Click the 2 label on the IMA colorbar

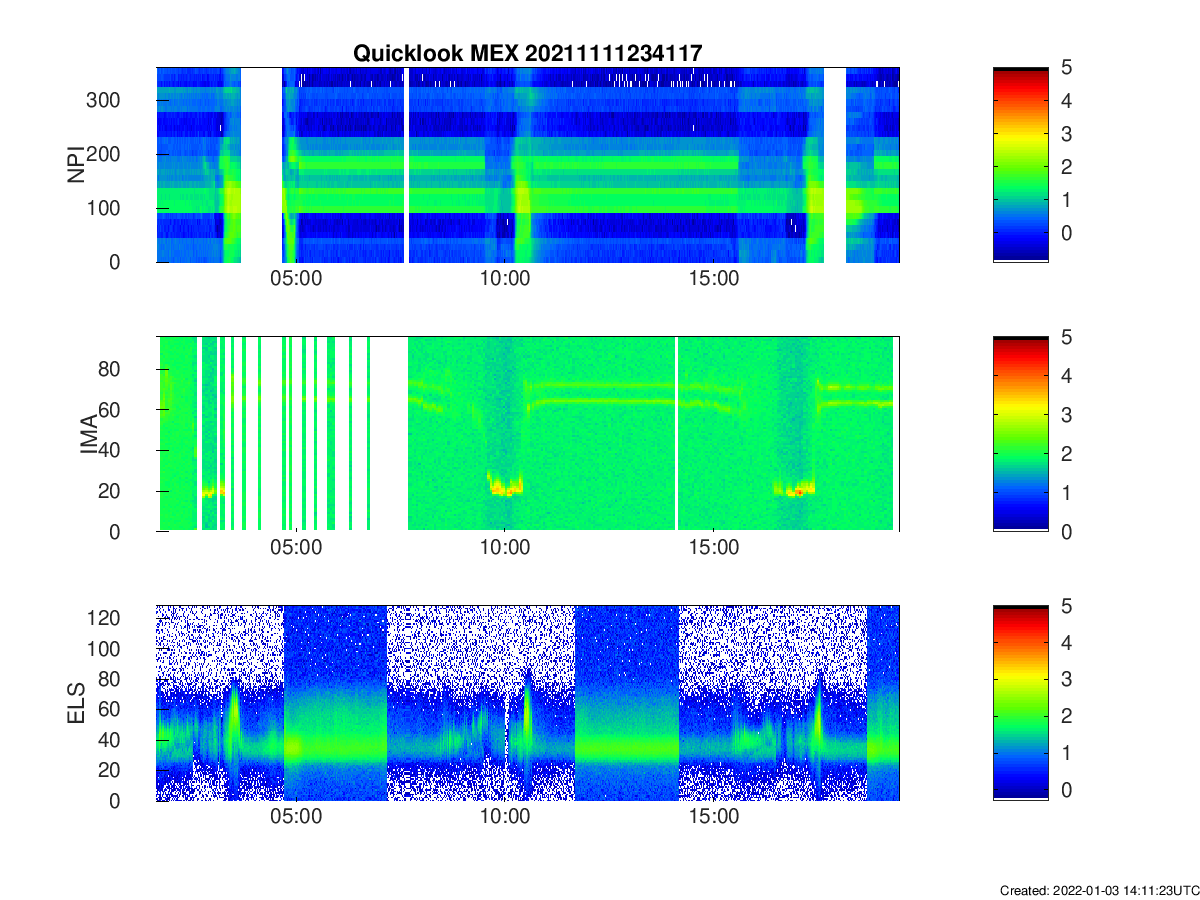coord(1066,454)
